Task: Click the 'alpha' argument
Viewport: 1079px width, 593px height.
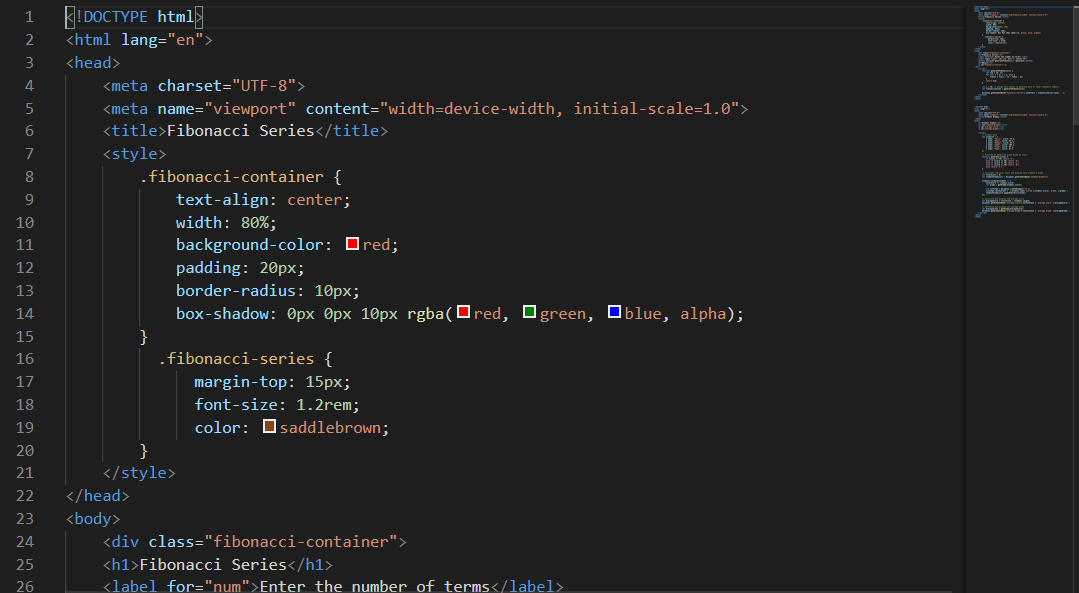Action: pyautogui.click(x=703, y=314)
